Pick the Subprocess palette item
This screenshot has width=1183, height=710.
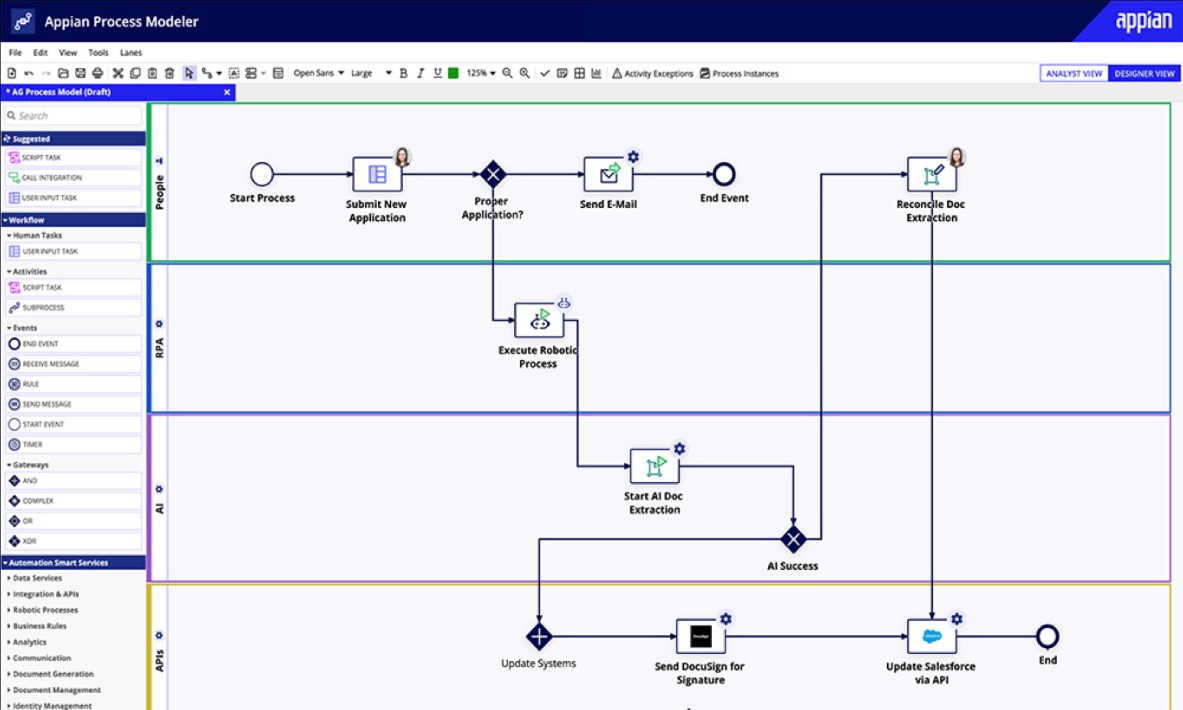[x=73, y=307]
